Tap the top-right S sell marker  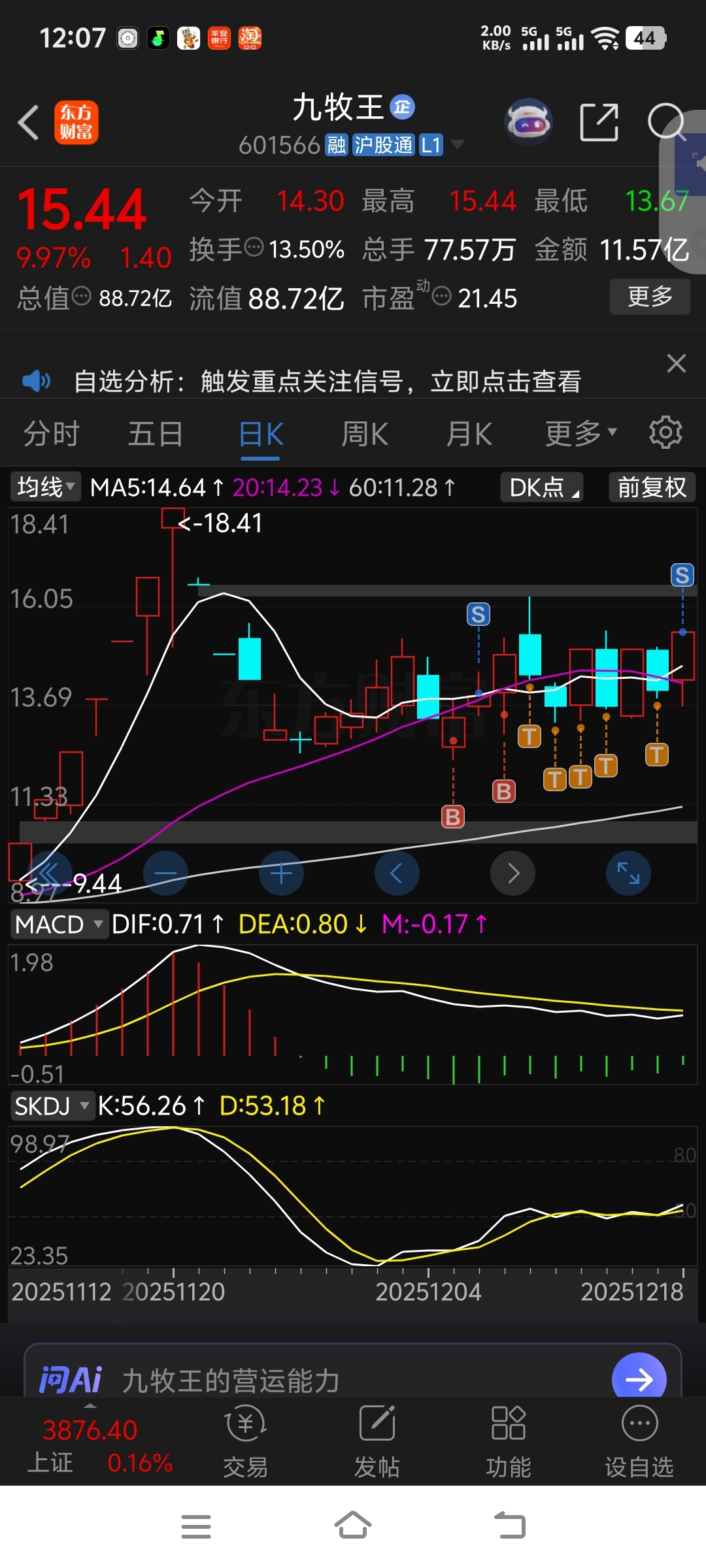[682, 575]
